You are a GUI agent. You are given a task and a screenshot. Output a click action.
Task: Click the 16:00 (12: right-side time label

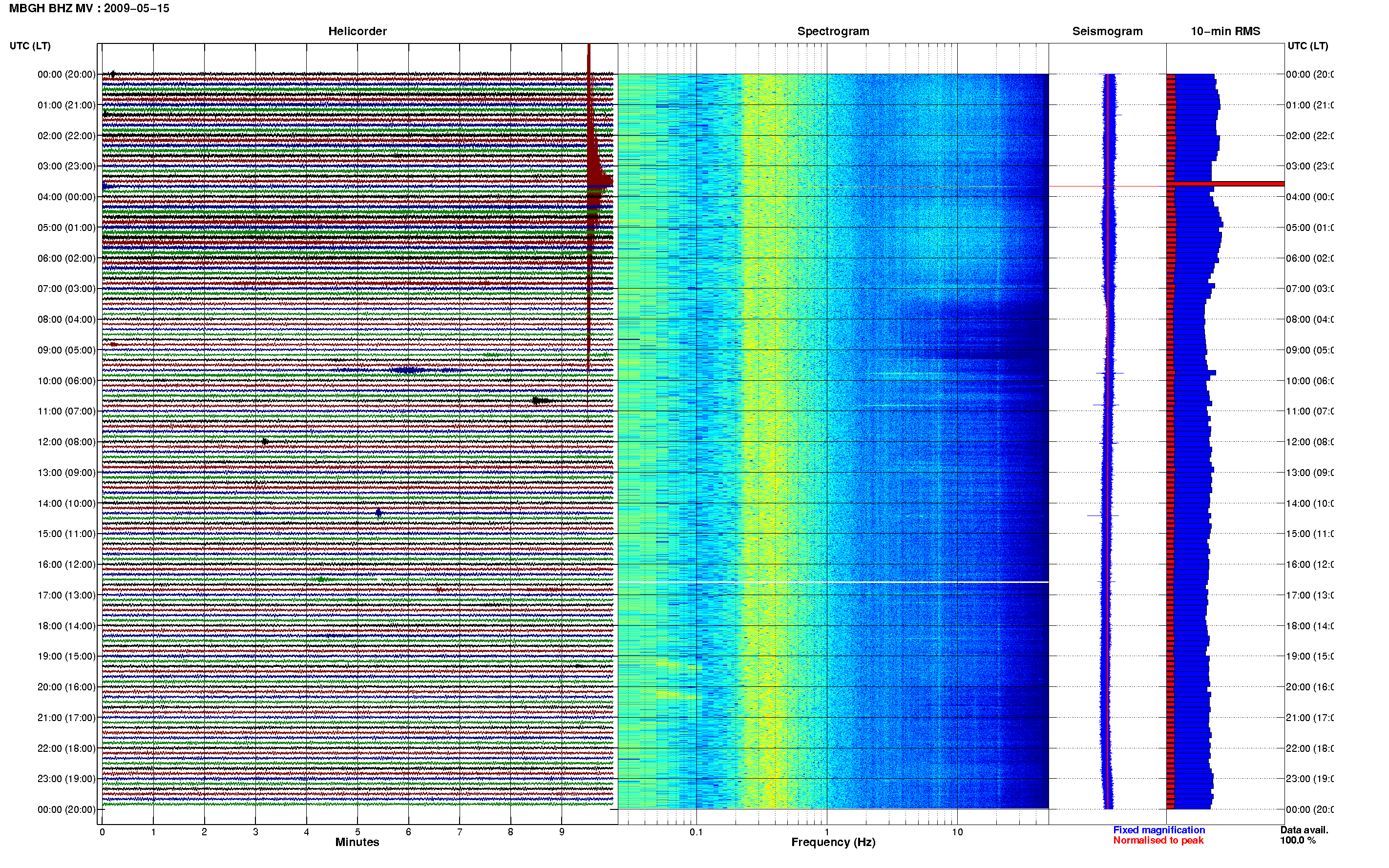click(x=1310, y=564)
